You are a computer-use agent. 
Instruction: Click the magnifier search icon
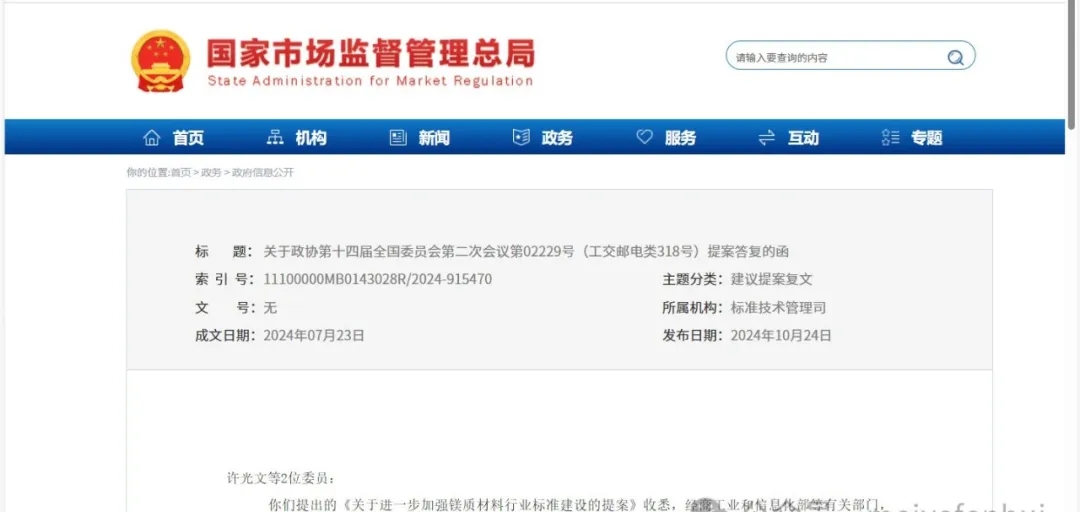tap(955, 57)
